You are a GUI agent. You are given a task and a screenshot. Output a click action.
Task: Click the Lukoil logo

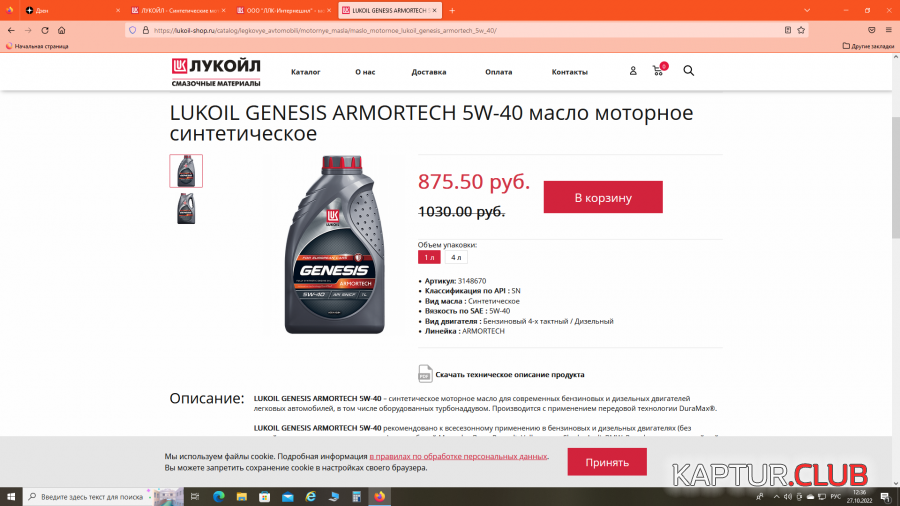[216, 72]
